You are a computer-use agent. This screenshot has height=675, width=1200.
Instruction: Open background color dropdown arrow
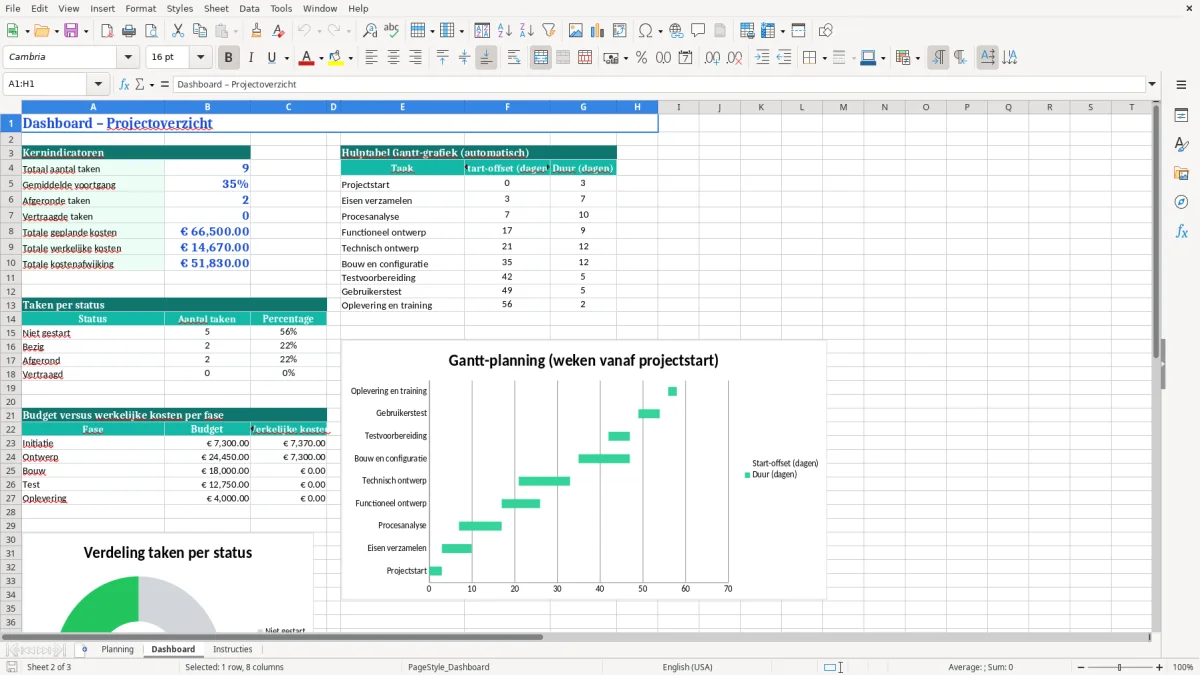(x=351, y=58)
